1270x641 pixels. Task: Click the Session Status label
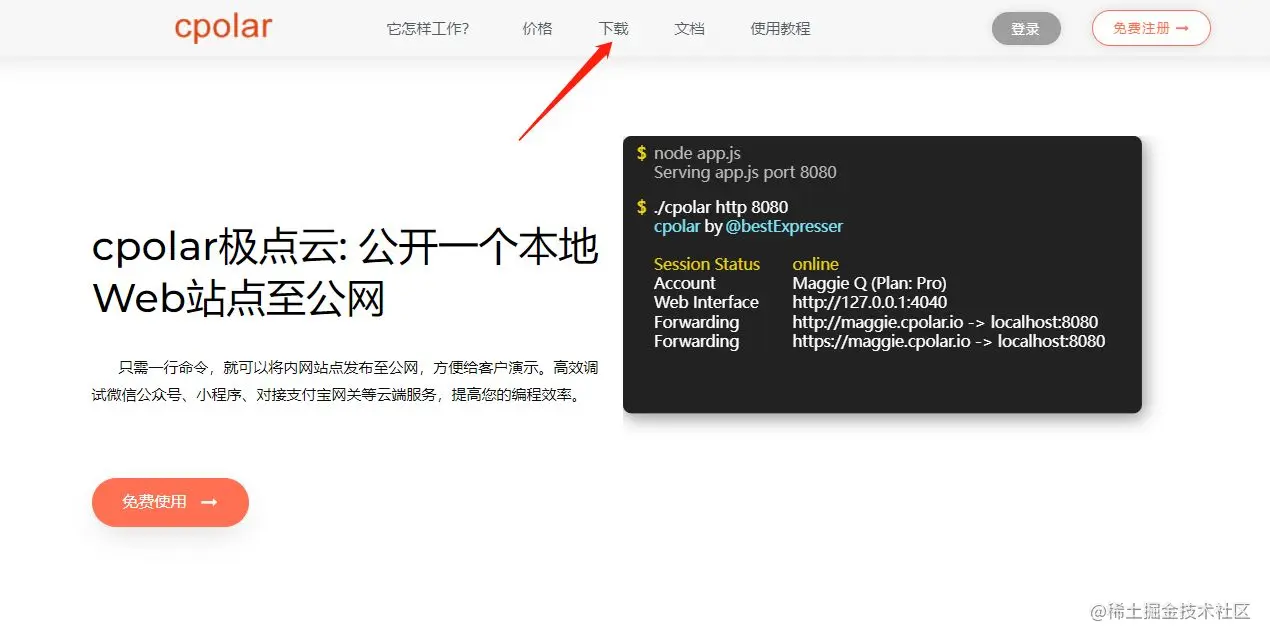coord(707,264)
